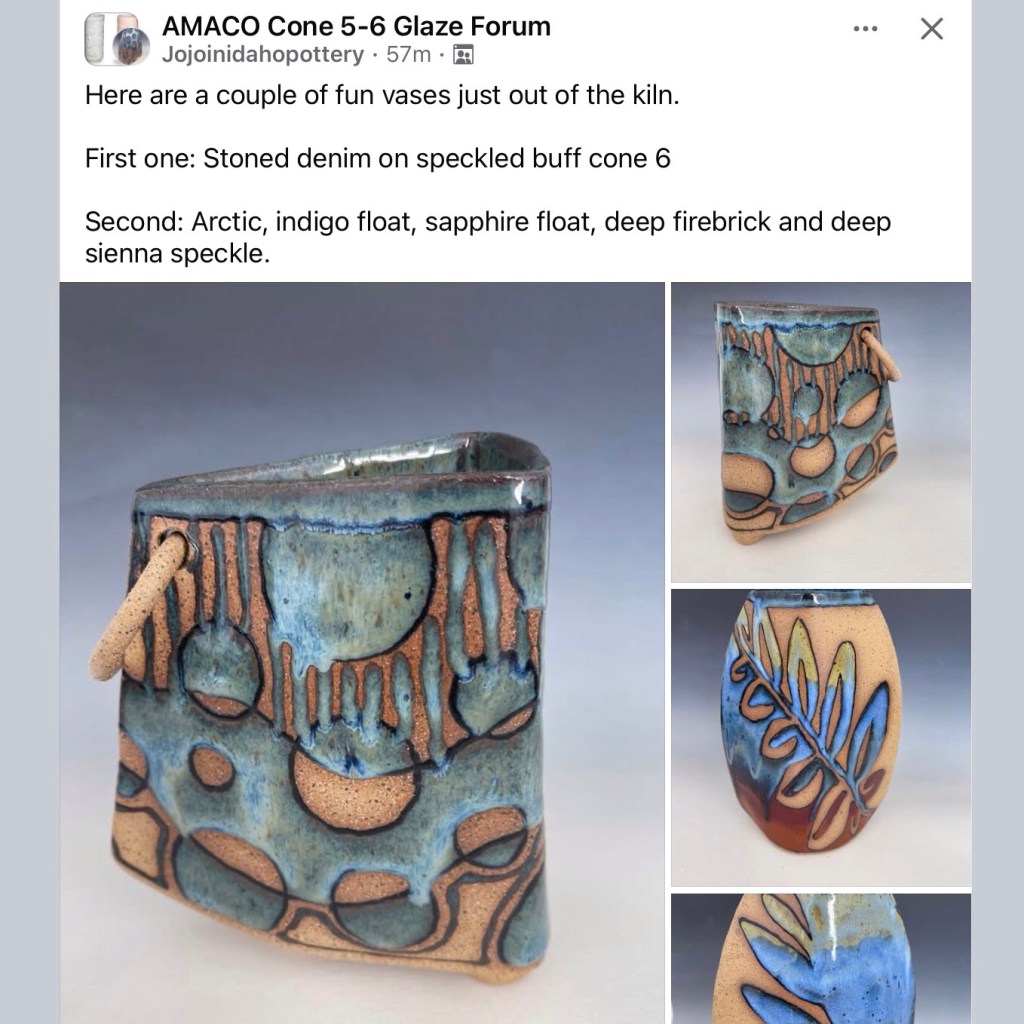
Task: Click the group members privacy icon
Action: click(x=463, y=55)
